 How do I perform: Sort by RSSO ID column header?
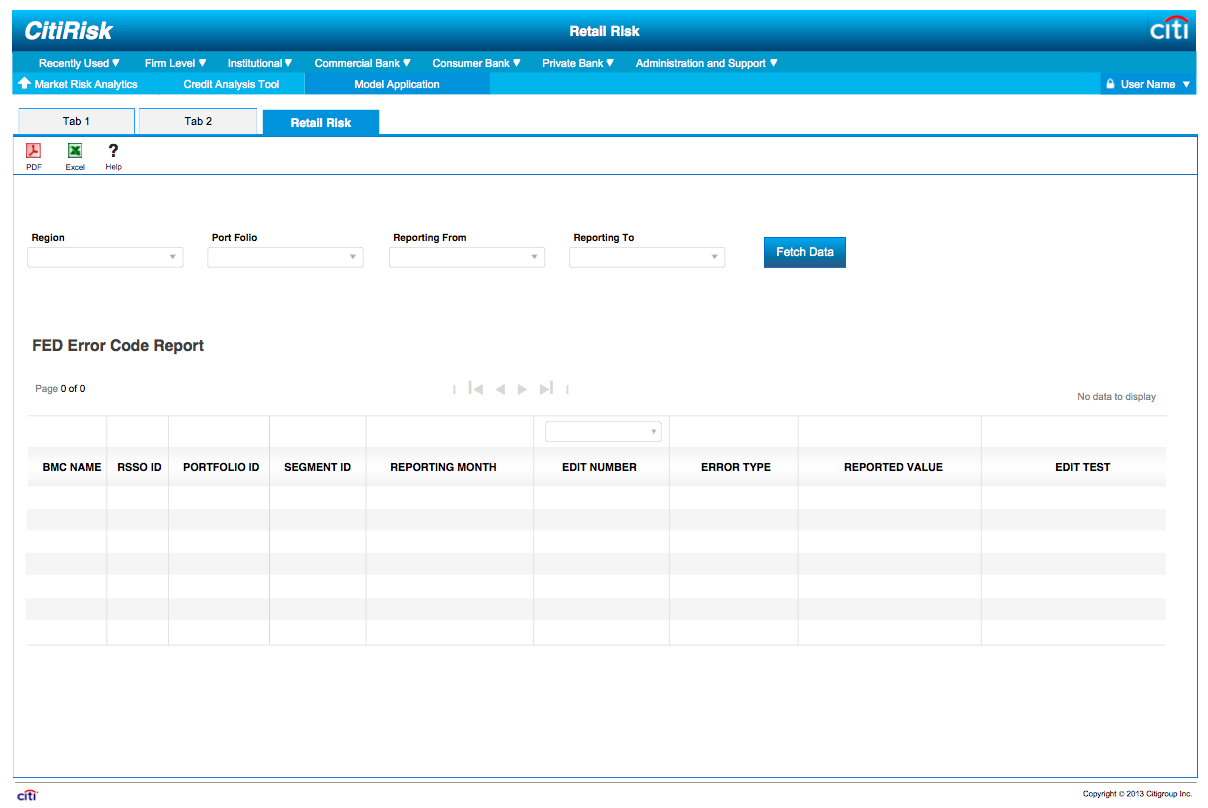[x=139, y=467]
